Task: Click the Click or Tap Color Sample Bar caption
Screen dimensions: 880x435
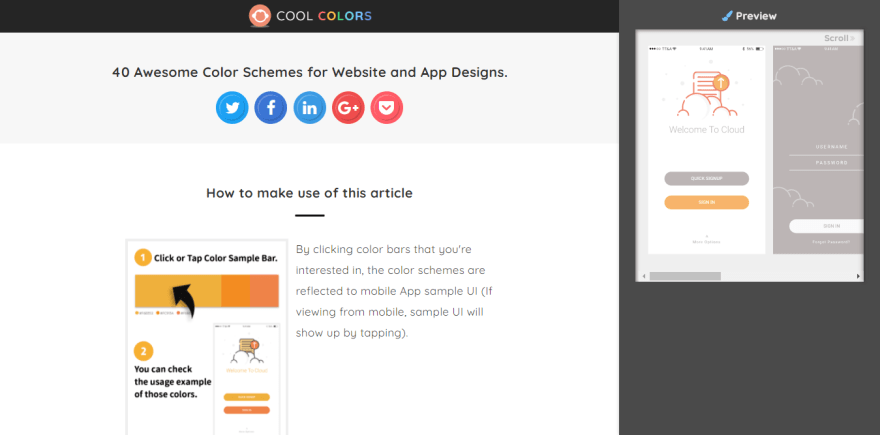Action: pos(216,259)
